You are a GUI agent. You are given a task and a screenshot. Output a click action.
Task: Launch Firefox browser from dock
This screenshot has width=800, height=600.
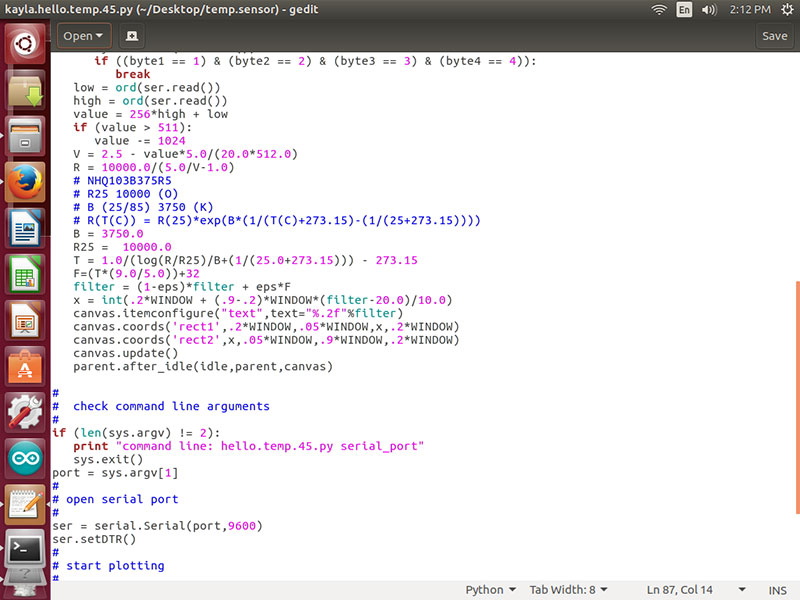tap(24, 182)
